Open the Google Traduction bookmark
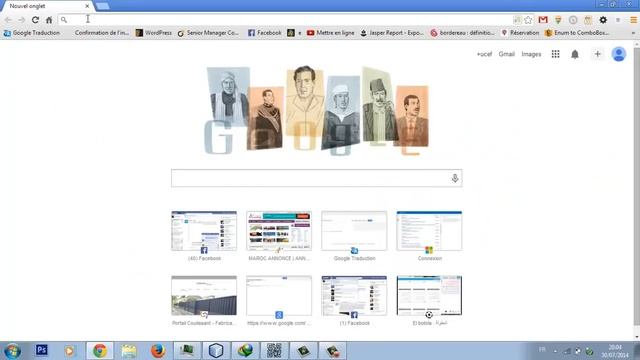This screenshot has height=360, width=640. click(x=32, y=33)
